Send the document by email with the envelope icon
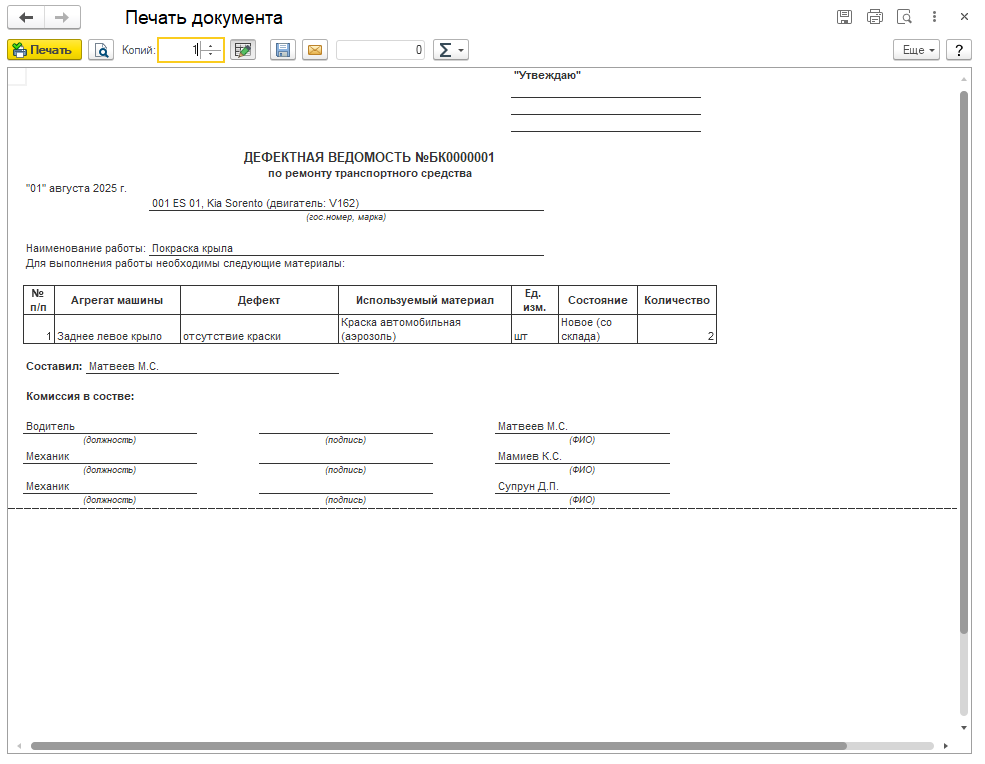This screenshot has height=764, width=985. 314,50
